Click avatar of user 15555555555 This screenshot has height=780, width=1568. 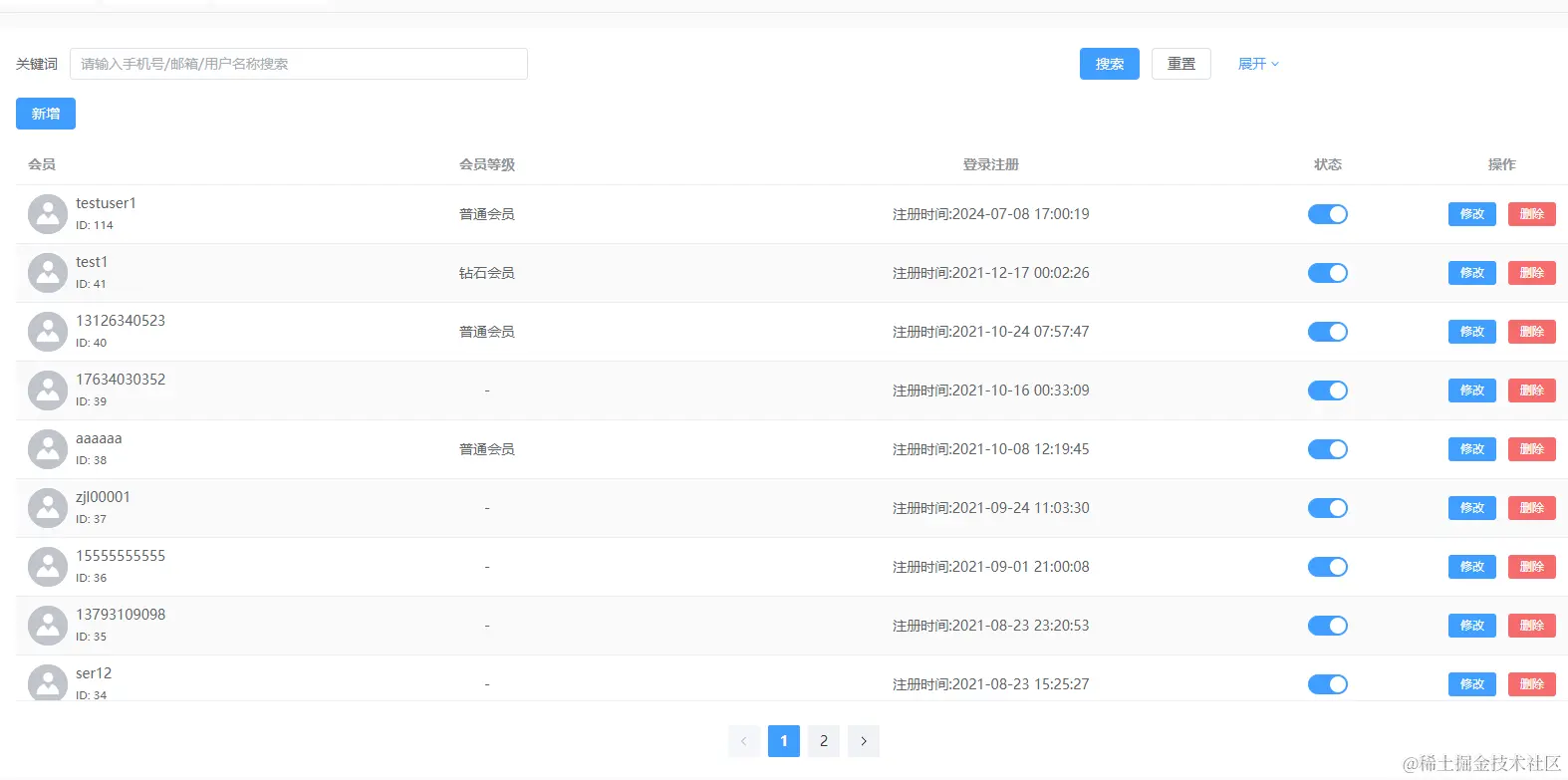point(48,567)
